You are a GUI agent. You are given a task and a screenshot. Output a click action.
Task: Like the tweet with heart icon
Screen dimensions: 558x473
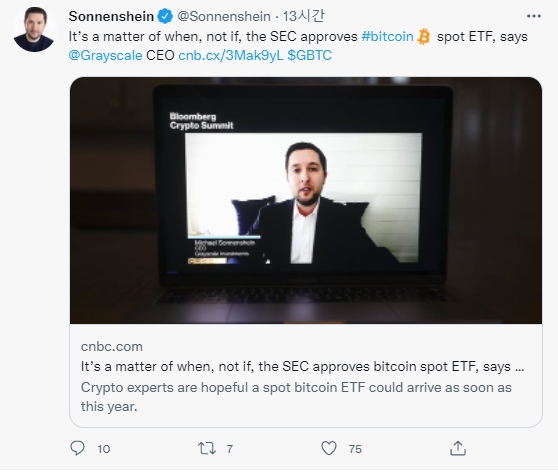coord(329,448)
